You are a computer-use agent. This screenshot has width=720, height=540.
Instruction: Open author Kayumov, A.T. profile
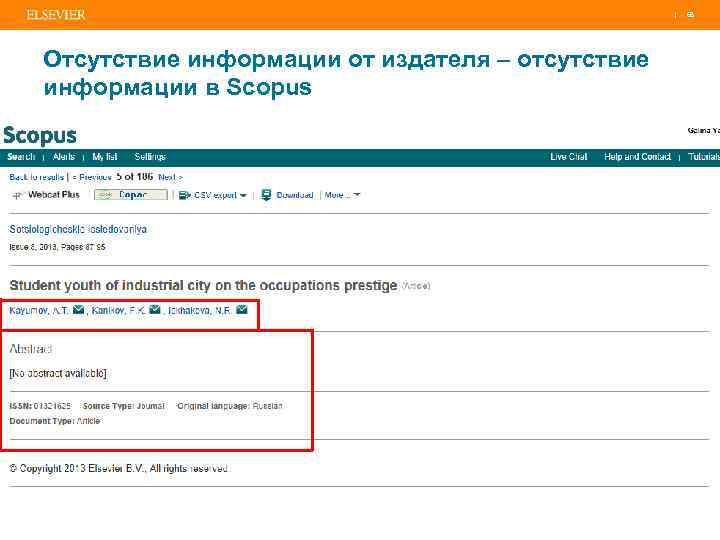point(39,310)
